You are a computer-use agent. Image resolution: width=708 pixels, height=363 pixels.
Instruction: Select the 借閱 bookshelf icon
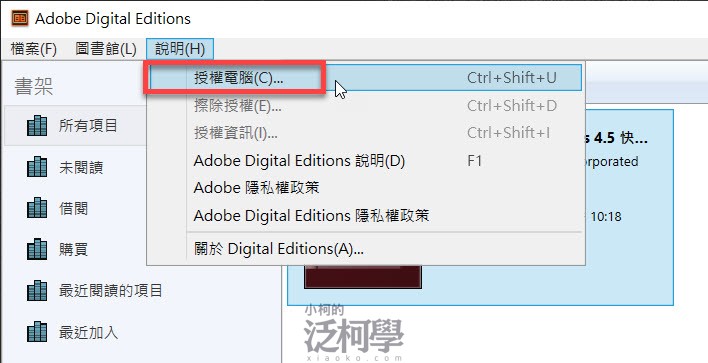pyautogui.click(x=37, y=208)
